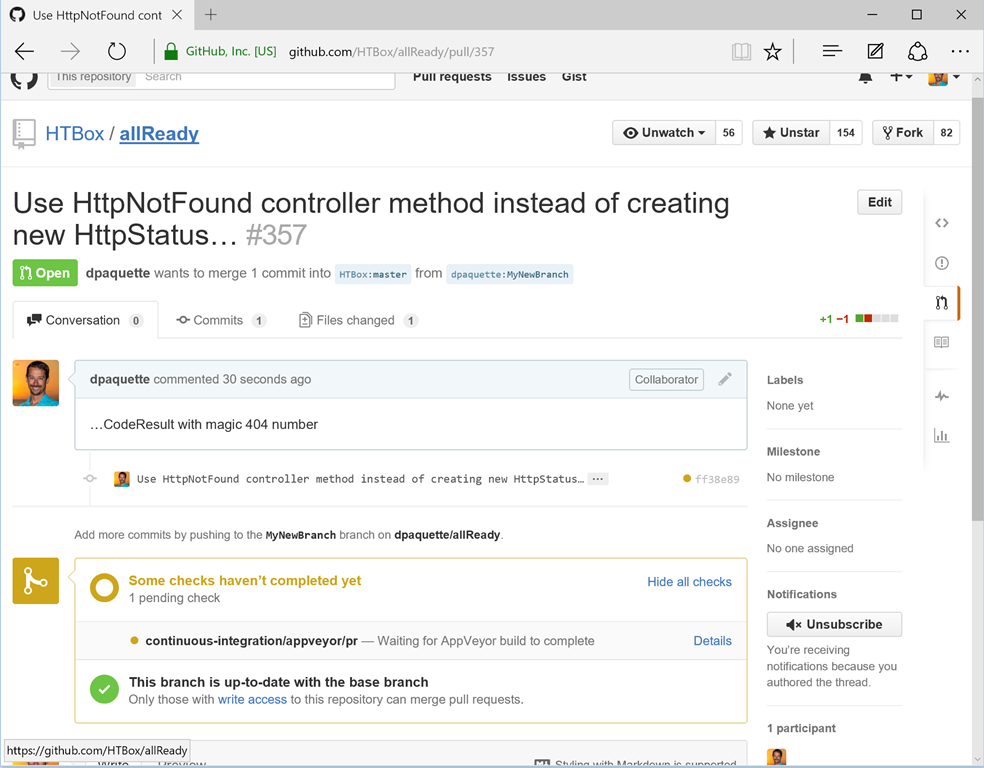Image resolution: width=984 pixels, height=768 pixels.
Task: Open the Edge more actions ellipsis
Action: 960,51
